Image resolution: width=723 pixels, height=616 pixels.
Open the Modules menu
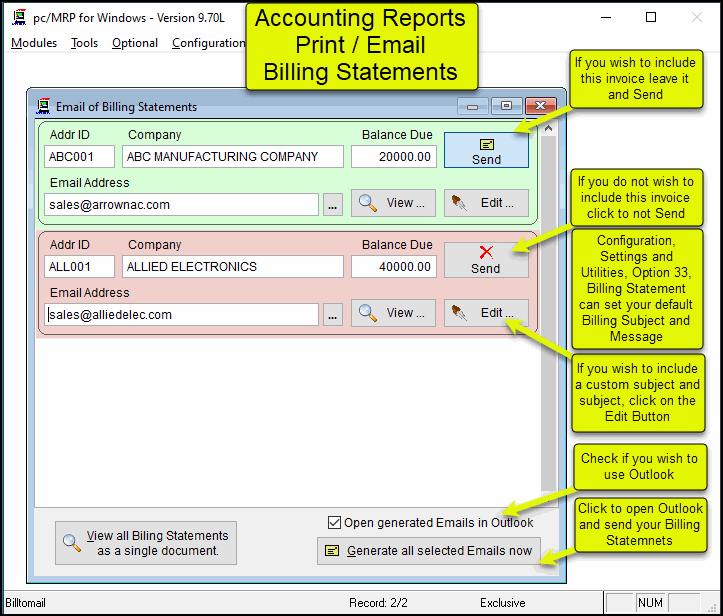[x=34, y=43]
